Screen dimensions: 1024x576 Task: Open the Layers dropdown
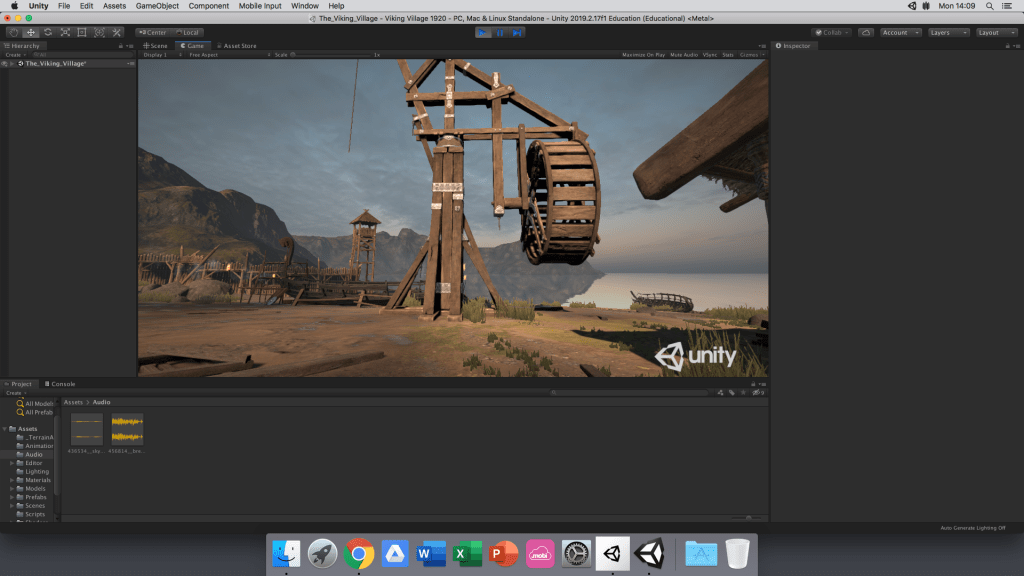tap(948, 32)
